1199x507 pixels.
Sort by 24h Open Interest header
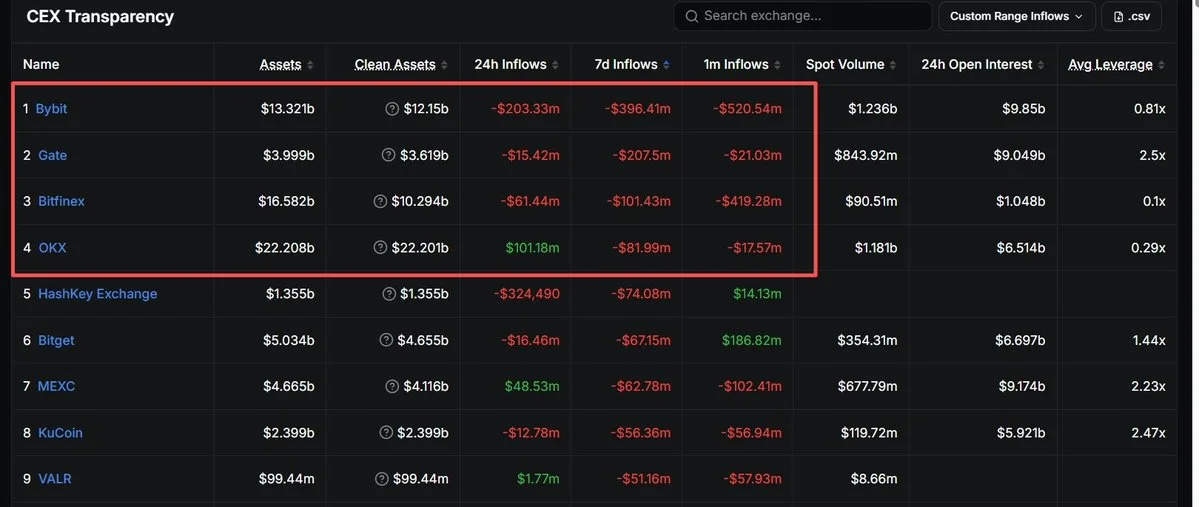coord(983,65)
